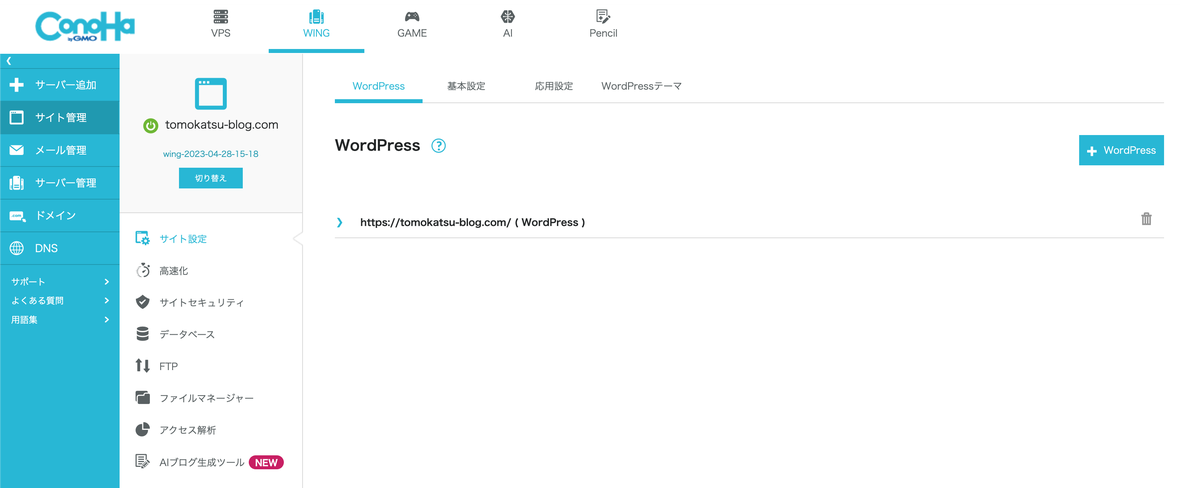Open メール管理 in the sidebar
The height and width of the screenshot is (488, 1180).
pos(59,151)
